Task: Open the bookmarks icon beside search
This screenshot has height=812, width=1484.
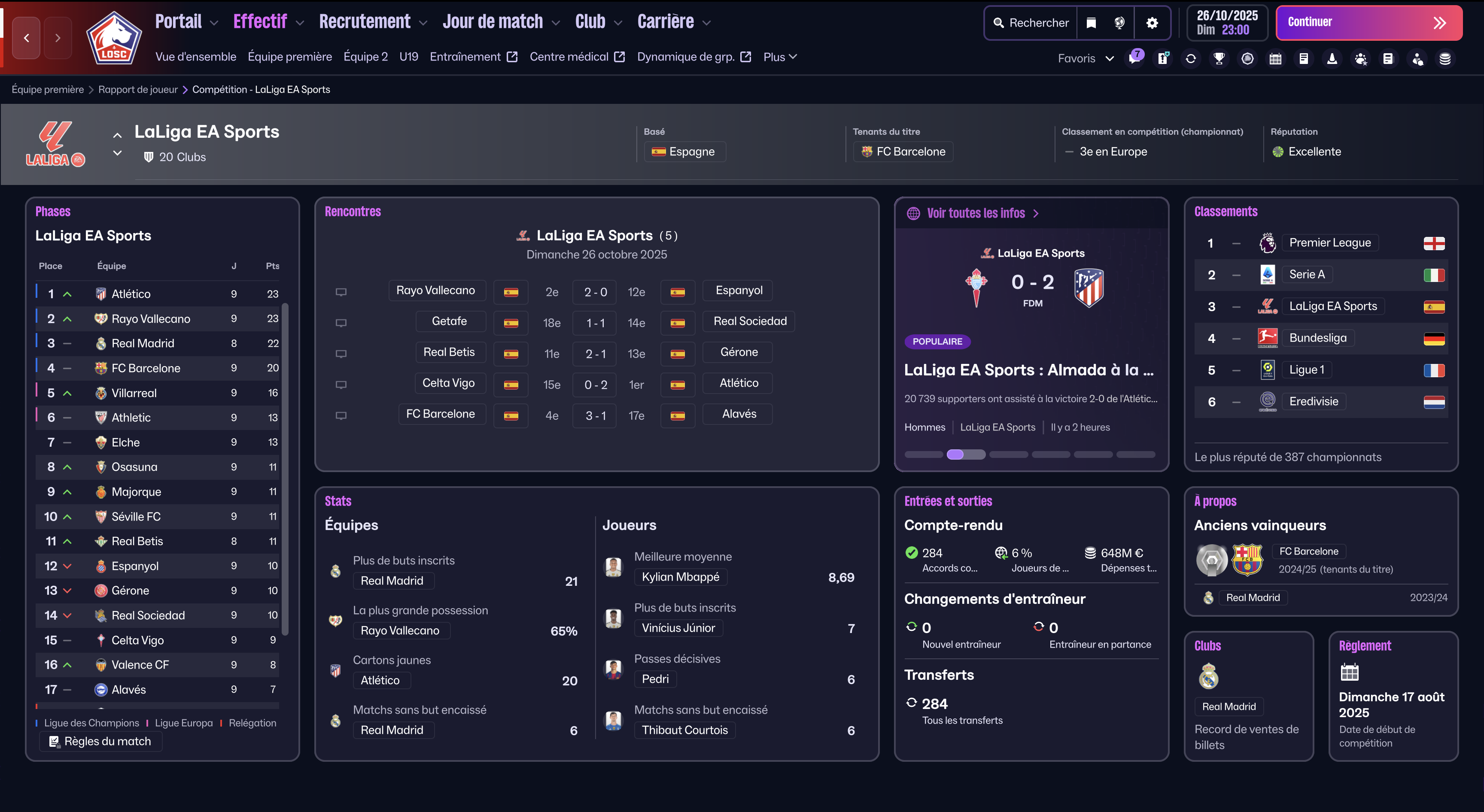Action: pyautogui.click(x=1091, y=22)
